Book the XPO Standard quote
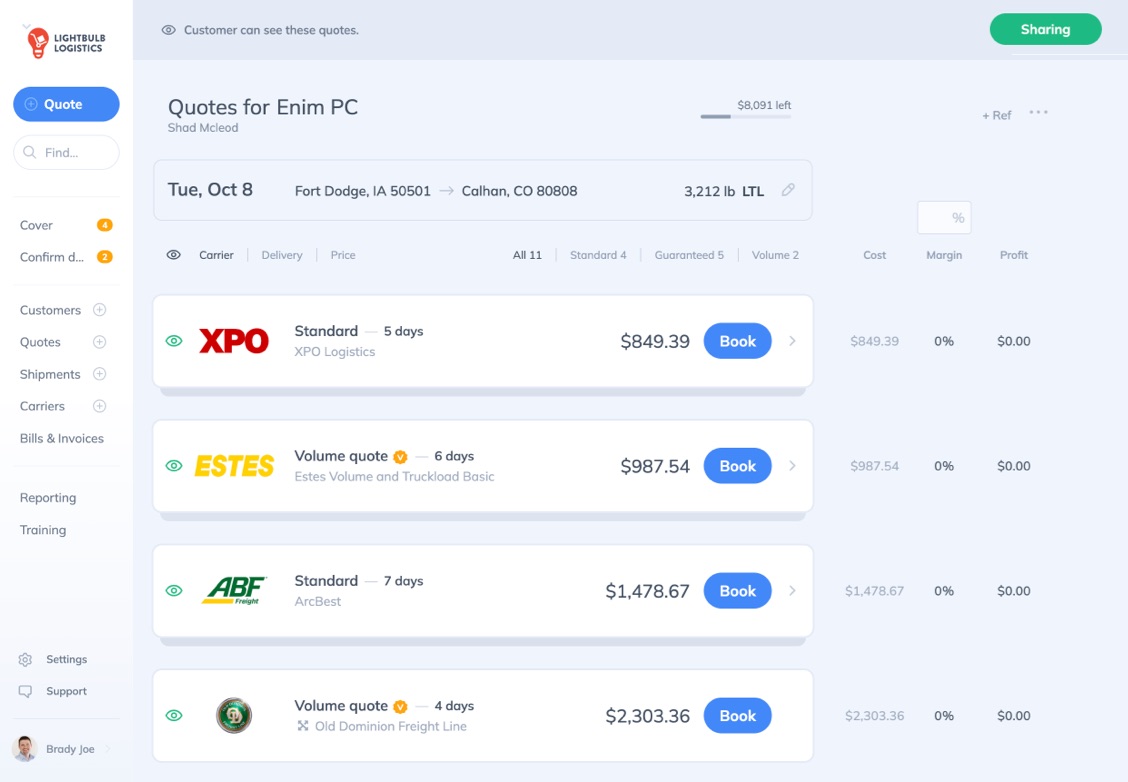 (737, 341)
